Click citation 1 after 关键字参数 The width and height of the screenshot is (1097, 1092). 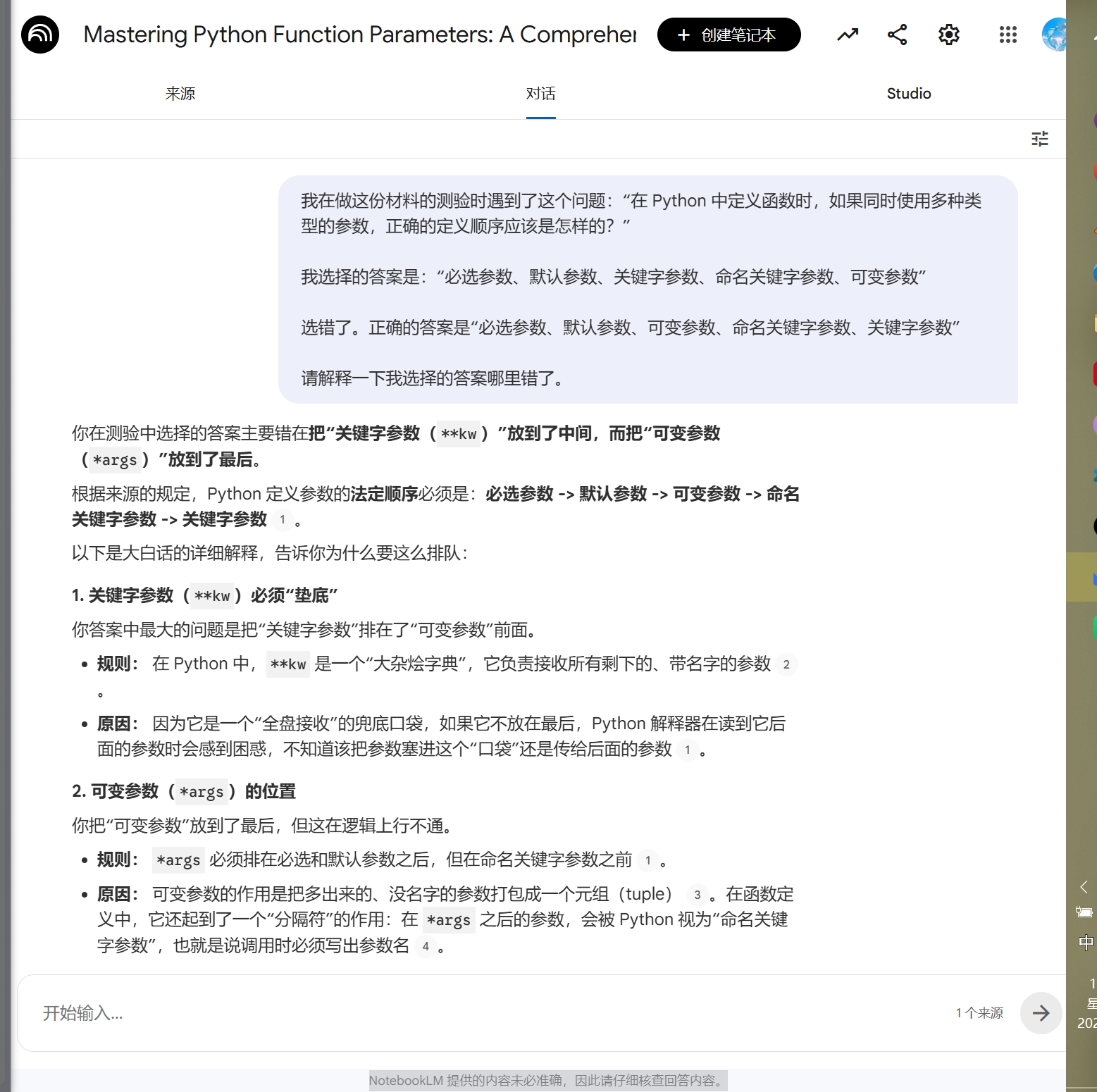pyautogui.click(x=283, y=520)
